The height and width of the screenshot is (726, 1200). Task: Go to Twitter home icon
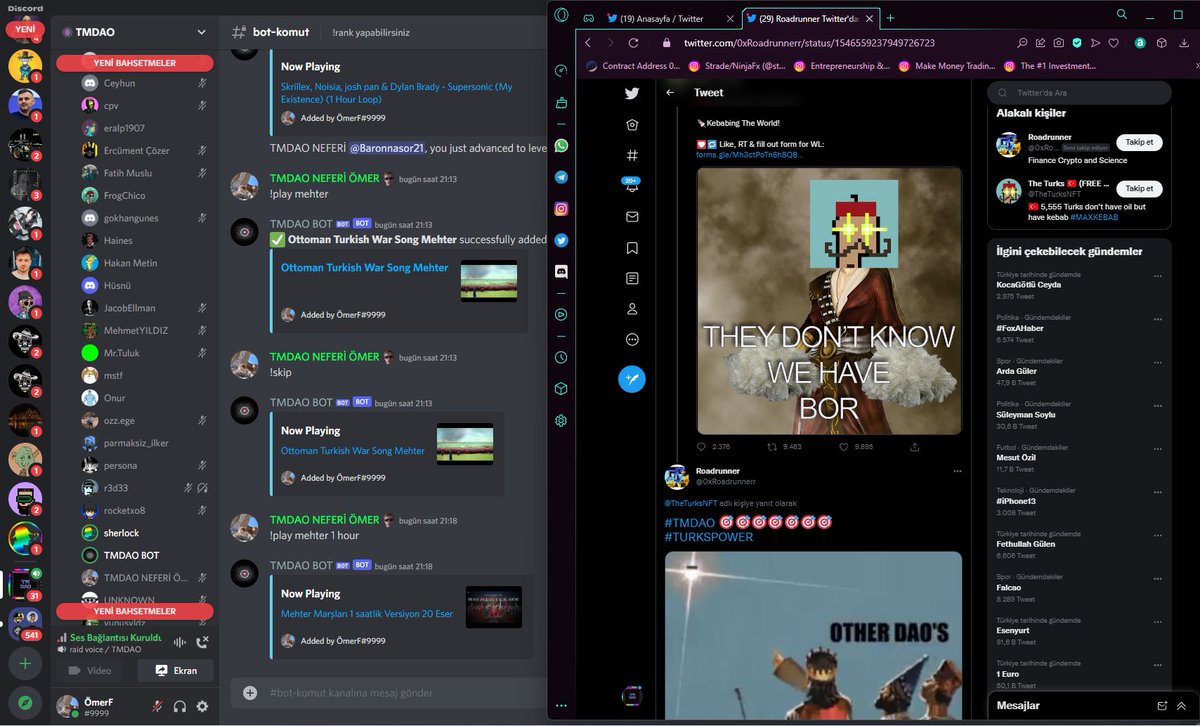(x=632, y=125)
